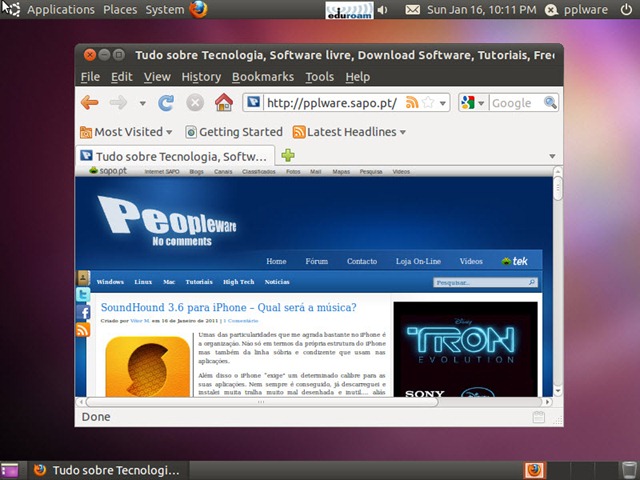Expand the back/forward history dropdown arrow
The image size is (640, 480).
pos(142,103)
